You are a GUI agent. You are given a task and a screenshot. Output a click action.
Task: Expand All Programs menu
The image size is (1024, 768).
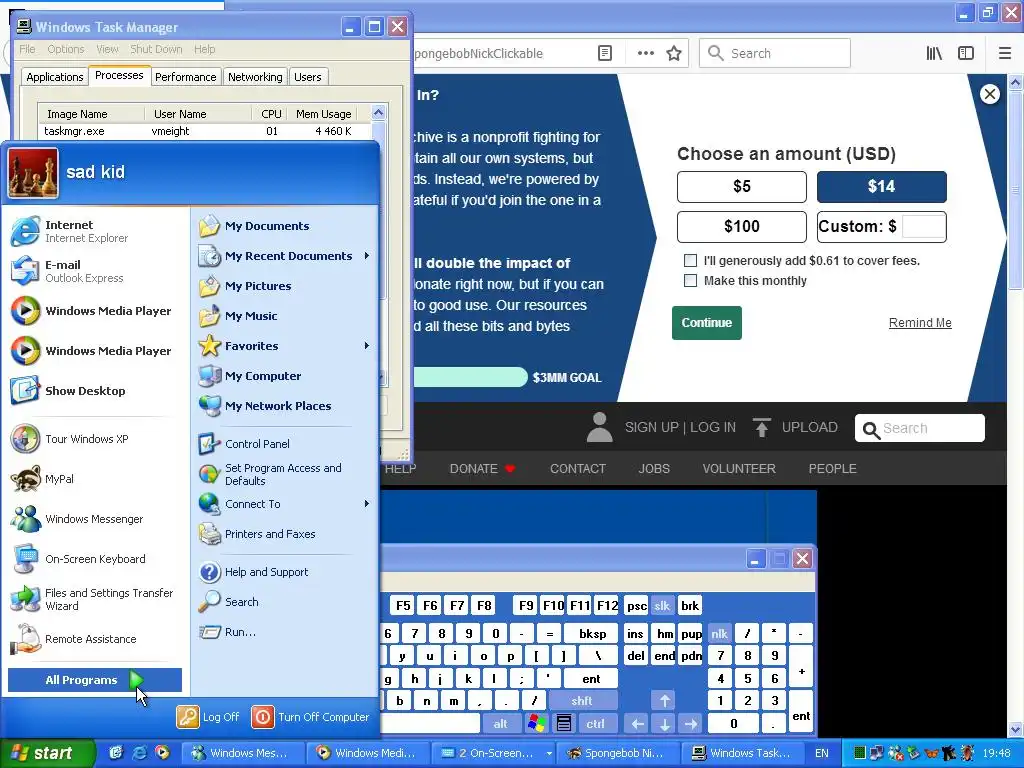click(95, 680)
